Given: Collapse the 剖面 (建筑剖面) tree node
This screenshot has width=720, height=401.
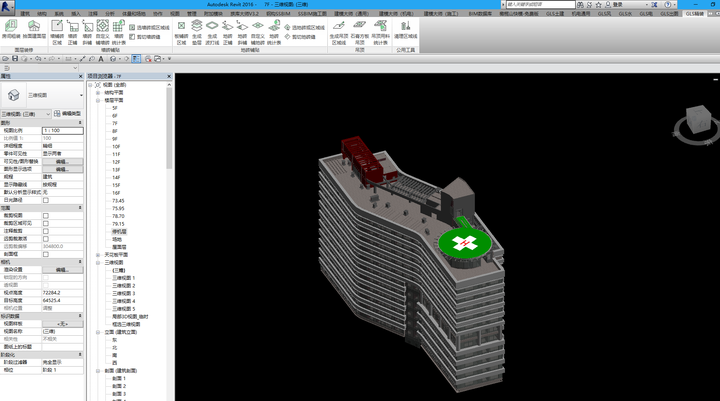Looking at the screenshot, I should pos(98,371).
